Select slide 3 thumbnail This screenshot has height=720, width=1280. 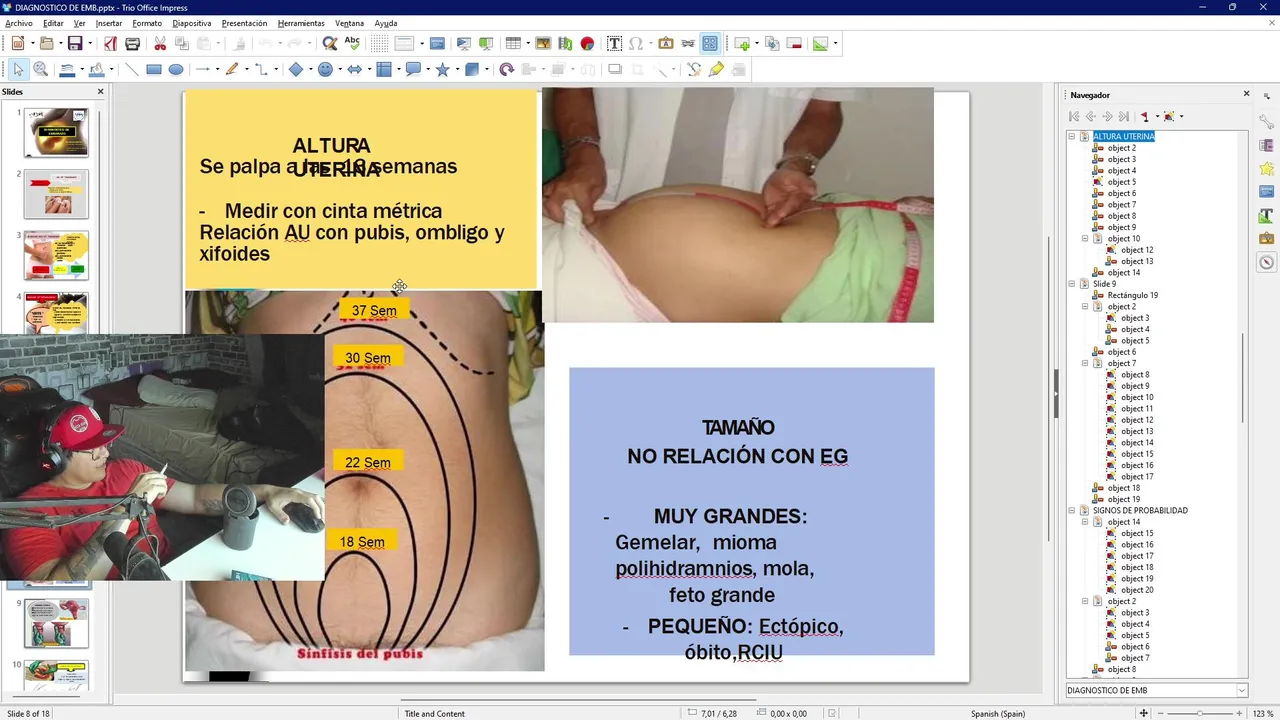(56, 255)
